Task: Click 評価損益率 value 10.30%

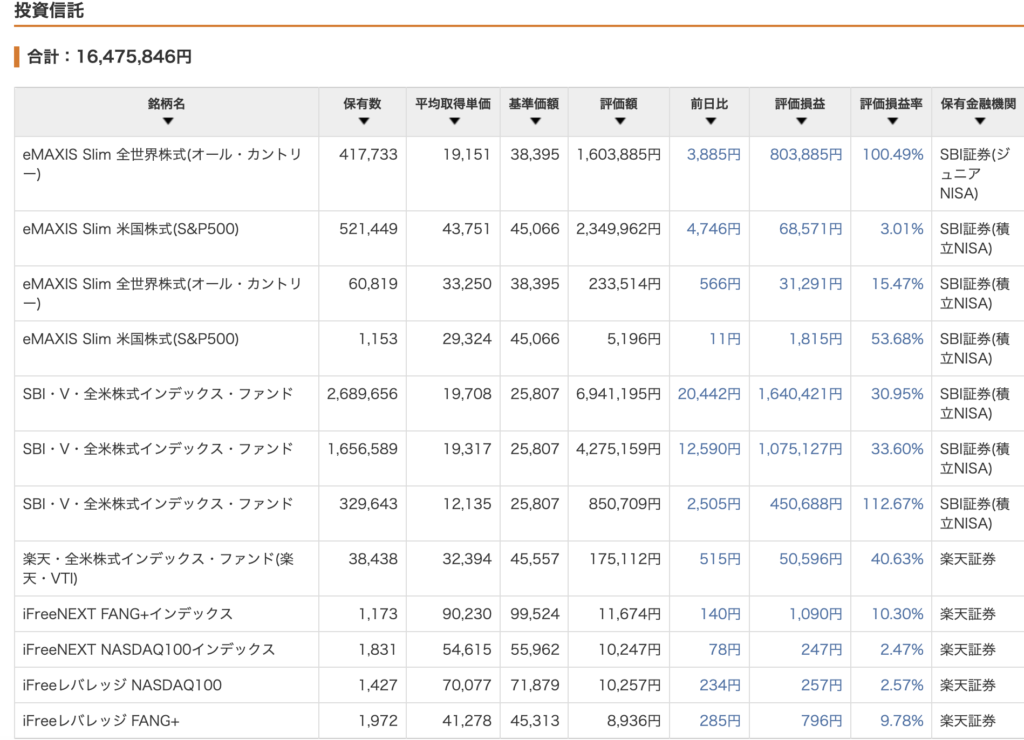Action: pyautogui.click(x=897, y=614)
